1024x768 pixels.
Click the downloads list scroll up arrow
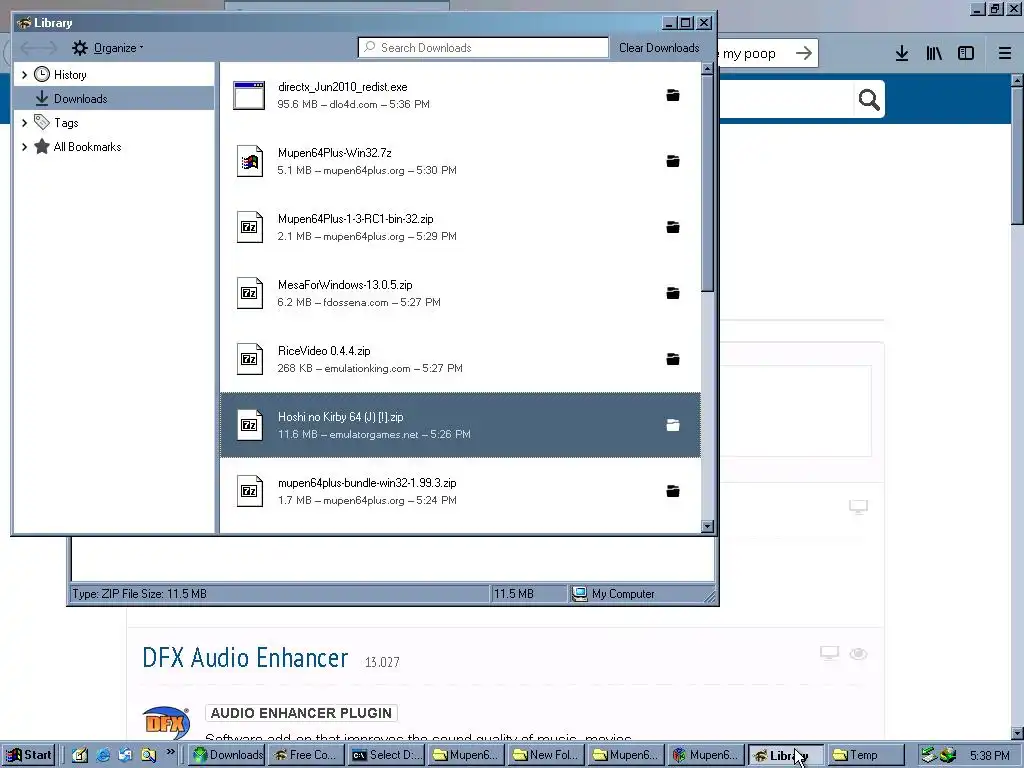(x=708, y=69)
